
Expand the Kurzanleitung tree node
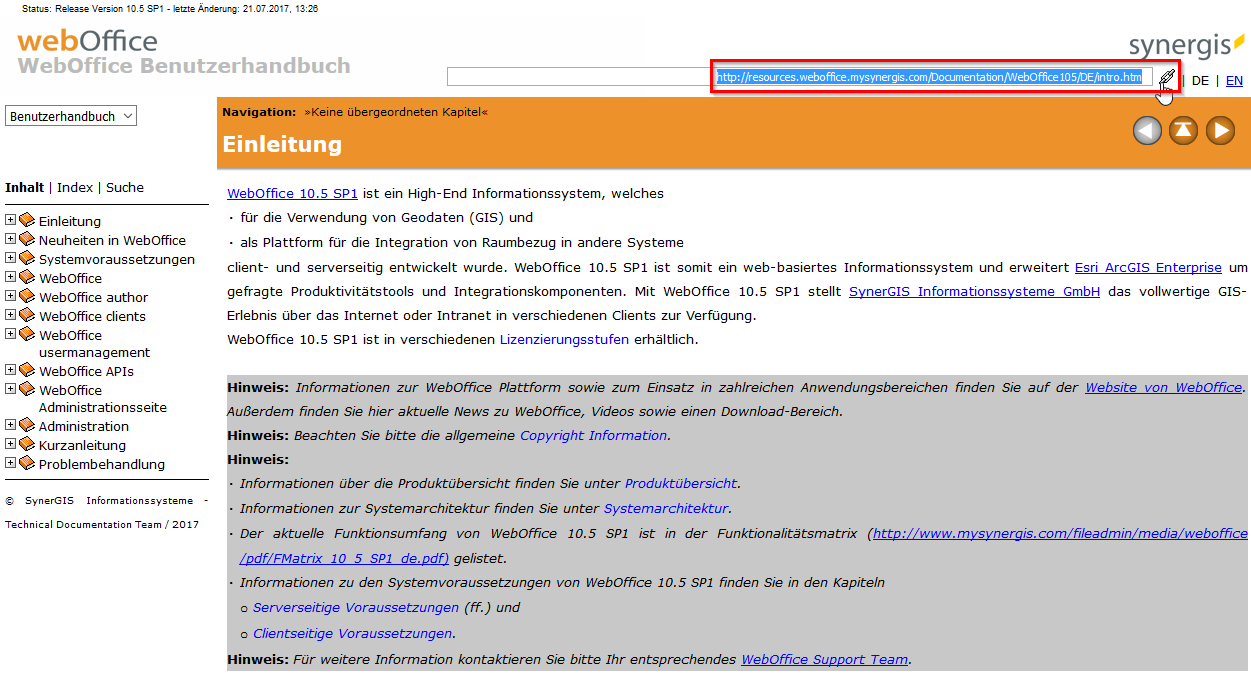click(10, 444)
